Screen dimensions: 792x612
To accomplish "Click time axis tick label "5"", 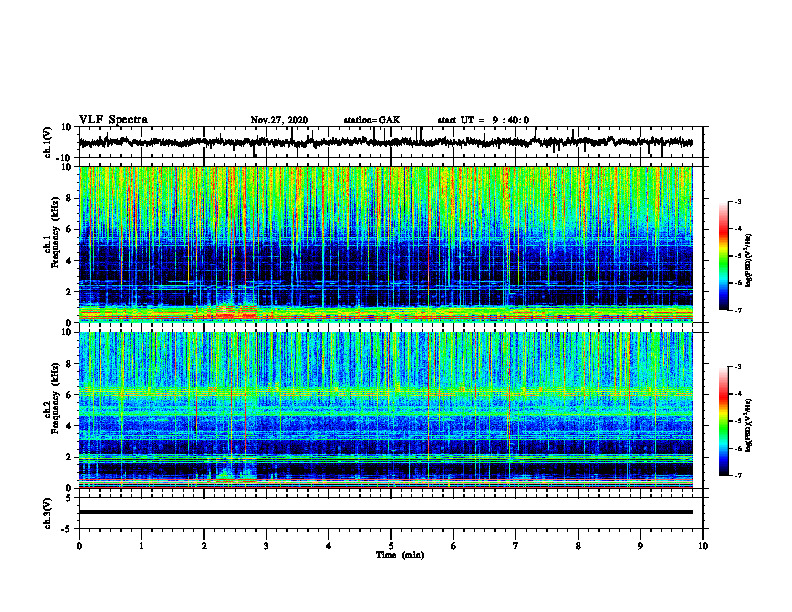I will (391, 546).
